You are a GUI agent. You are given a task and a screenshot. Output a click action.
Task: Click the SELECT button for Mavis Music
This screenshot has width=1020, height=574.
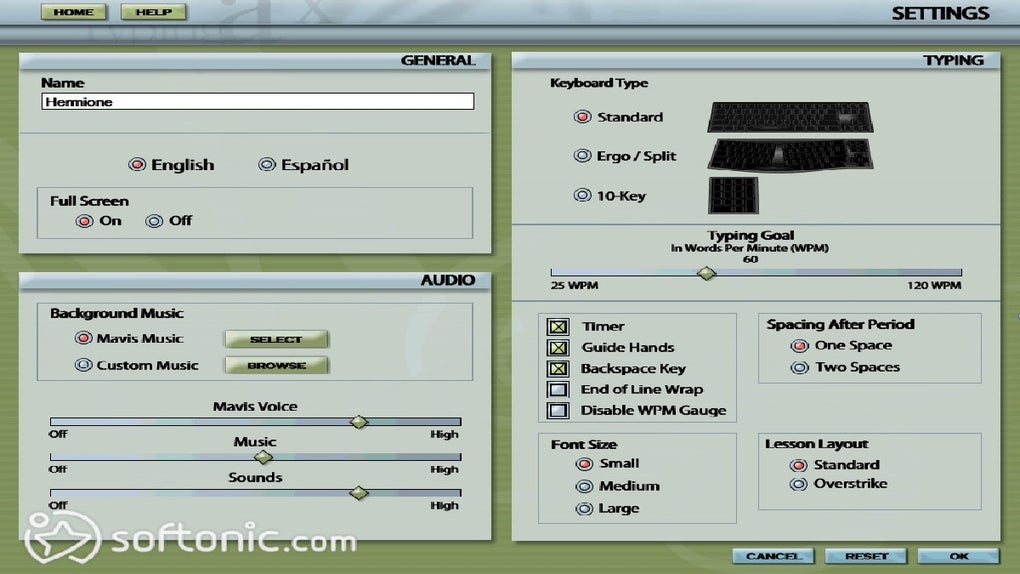coord(276,339)
